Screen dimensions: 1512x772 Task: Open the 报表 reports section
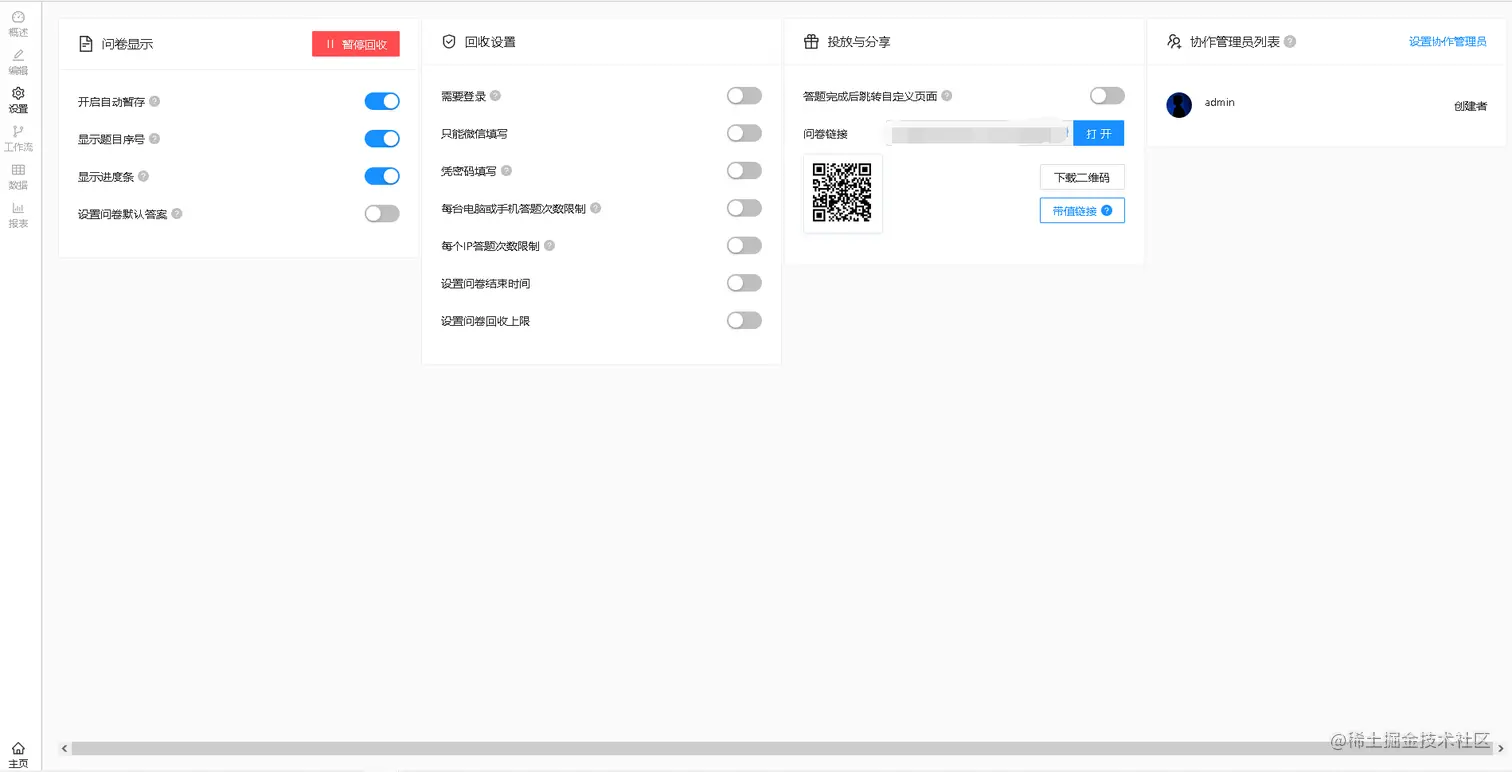pos(18,215)
